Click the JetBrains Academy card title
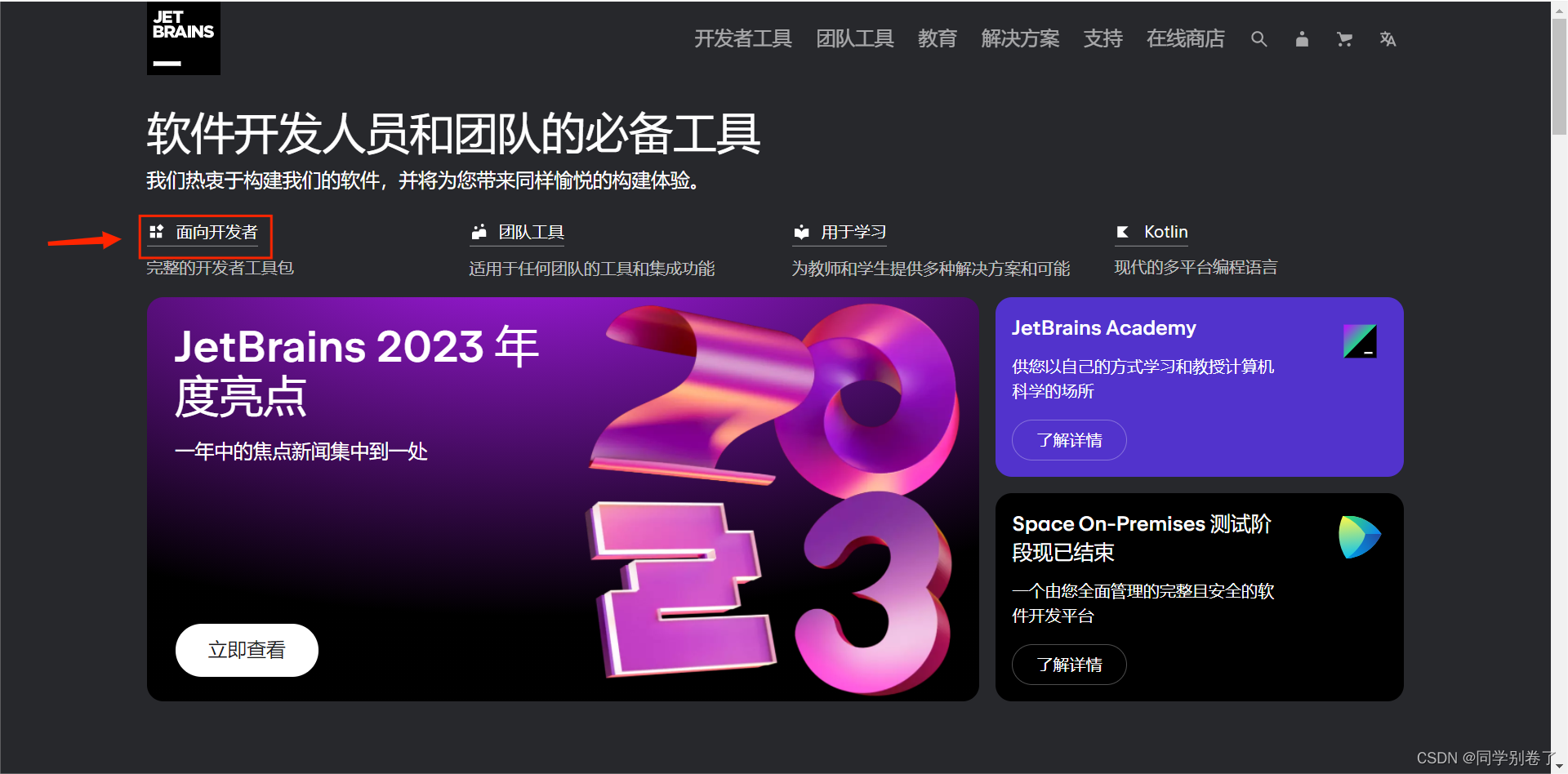 pyautogui.click(x=1104, y=328)
